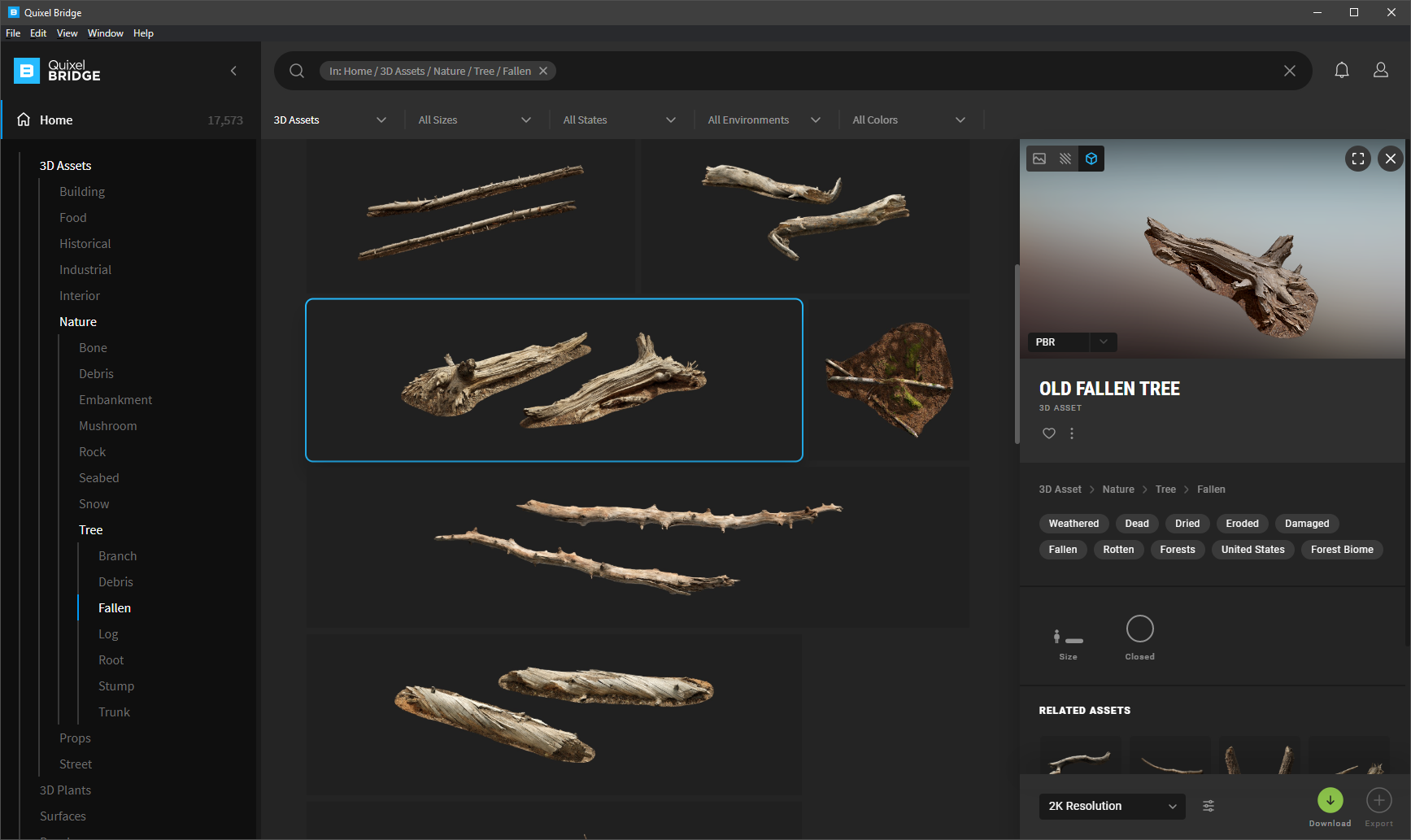Screen dimensions: 1411x840
Task: Select the Stump tree subcategory
Action: [x=116, y=686]
